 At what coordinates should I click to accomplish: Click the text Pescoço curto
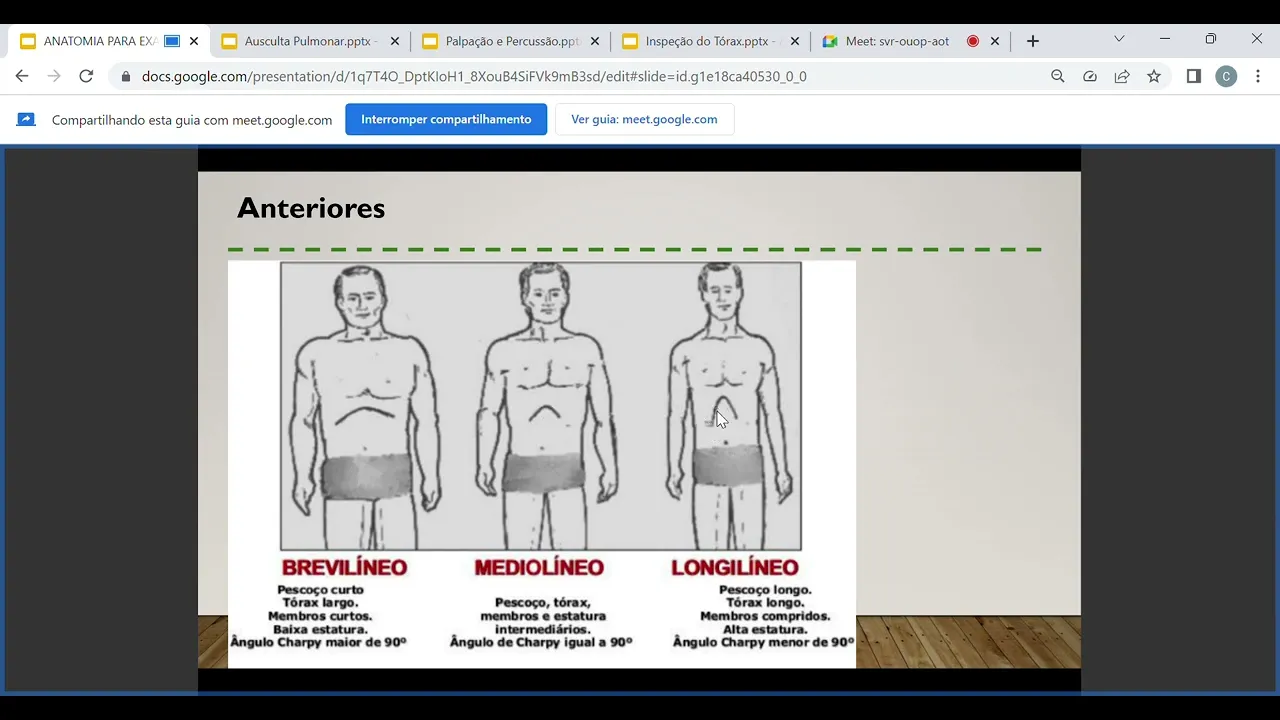click(x=320, y=590)
